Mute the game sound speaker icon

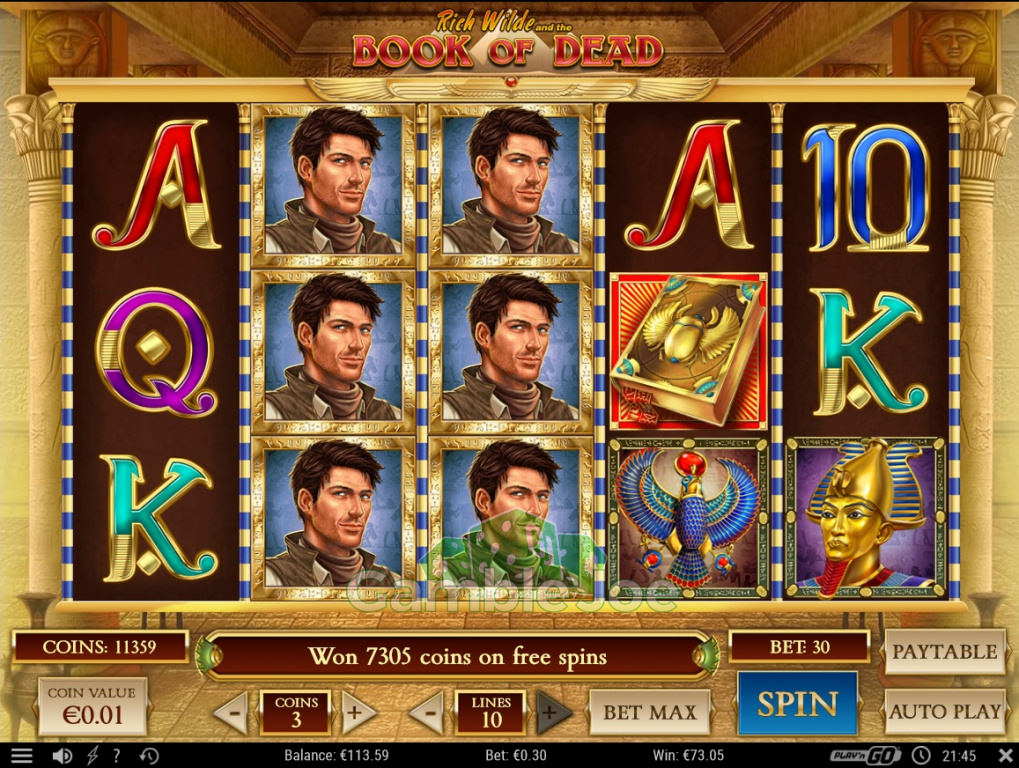62,755
